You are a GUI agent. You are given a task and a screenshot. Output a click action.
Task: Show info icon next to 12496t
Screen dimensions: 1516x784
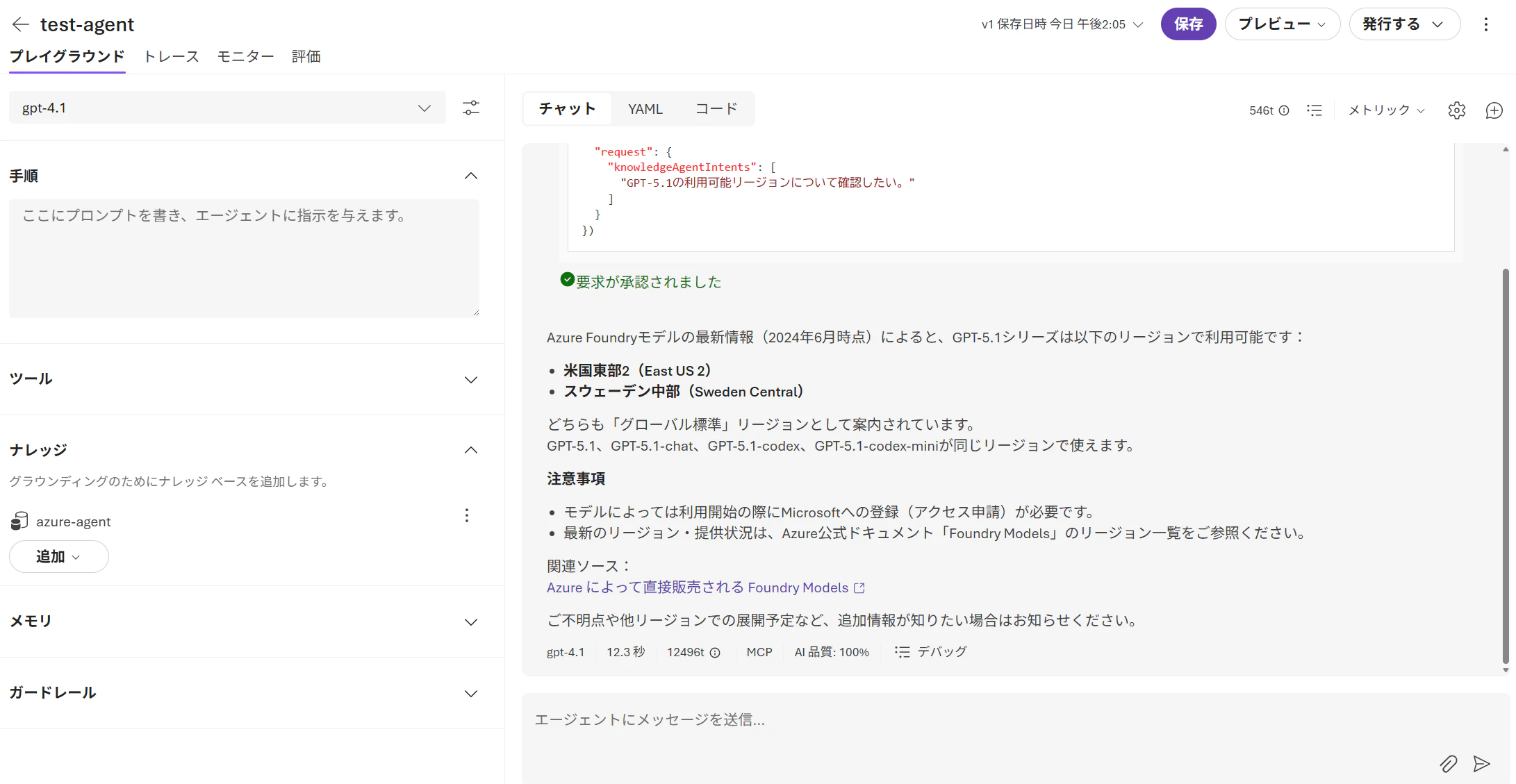(x=715, y=653)
